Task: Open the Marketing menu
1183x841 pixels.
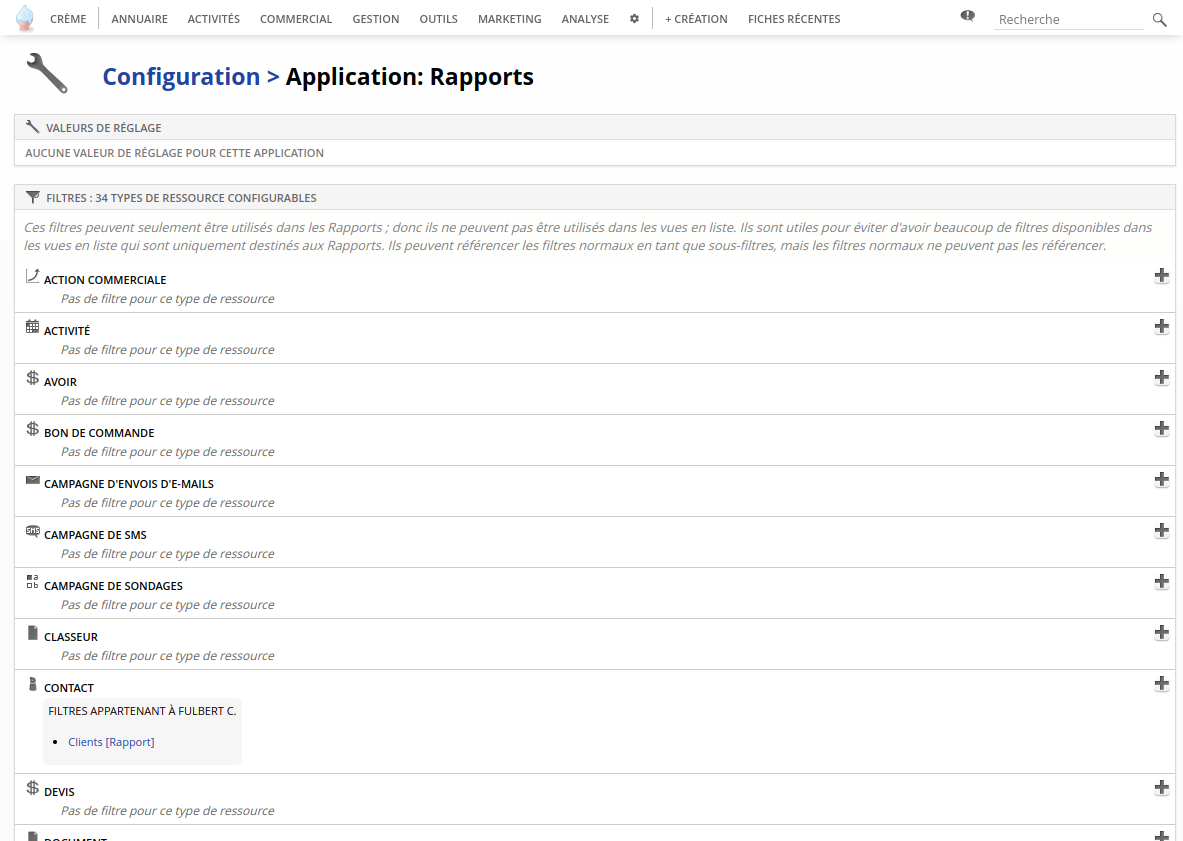Action: [509, 19]
